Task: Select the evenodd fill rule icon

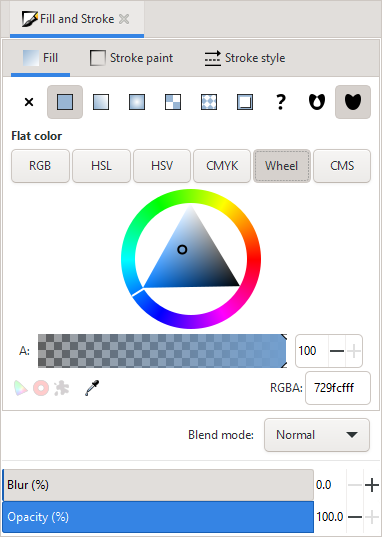Action: pyautogui.click(x=317, y=102)
